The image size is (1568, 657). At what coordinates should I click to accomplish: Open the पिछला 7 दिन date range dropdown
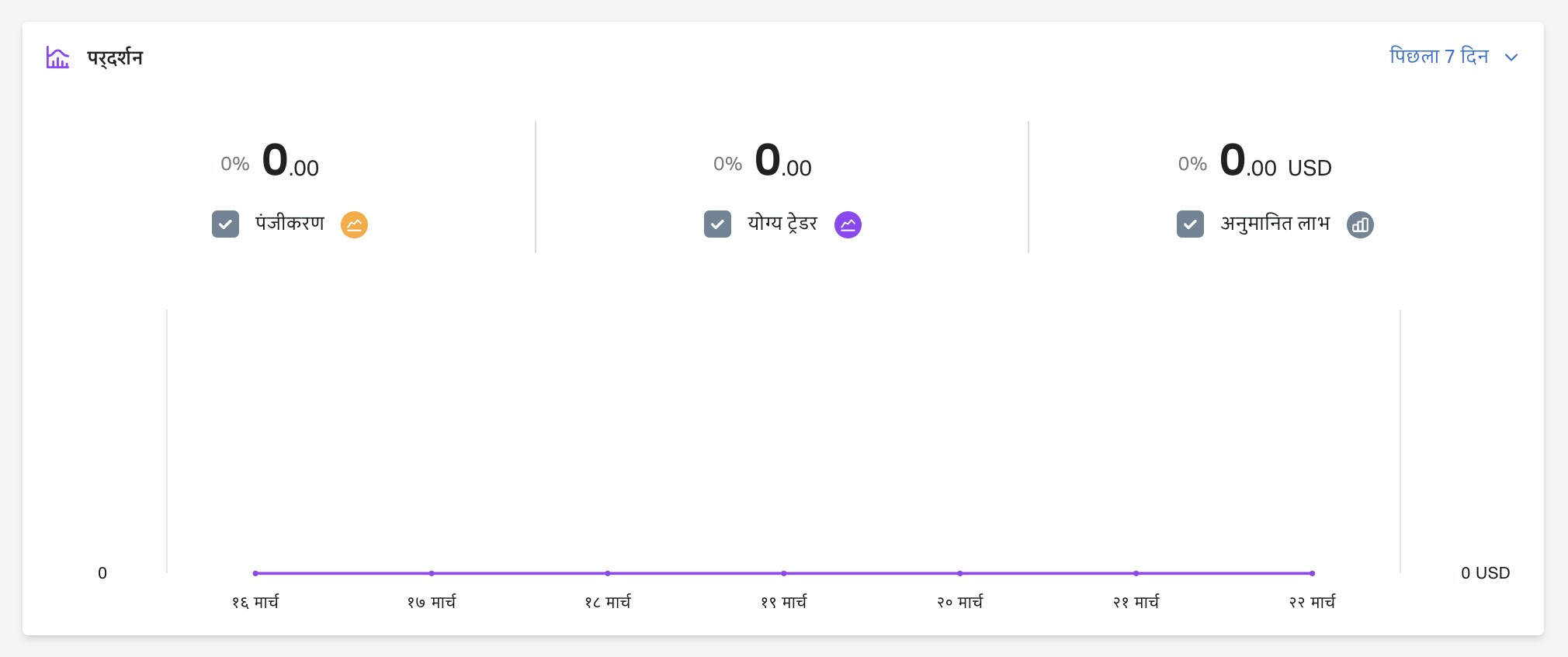point(1439,57)
